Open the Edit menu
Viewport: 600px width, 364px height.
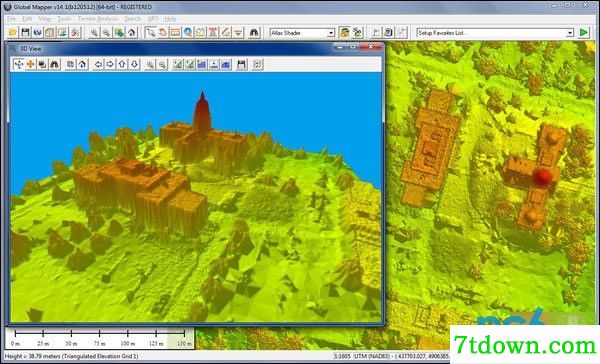point(27,19)
